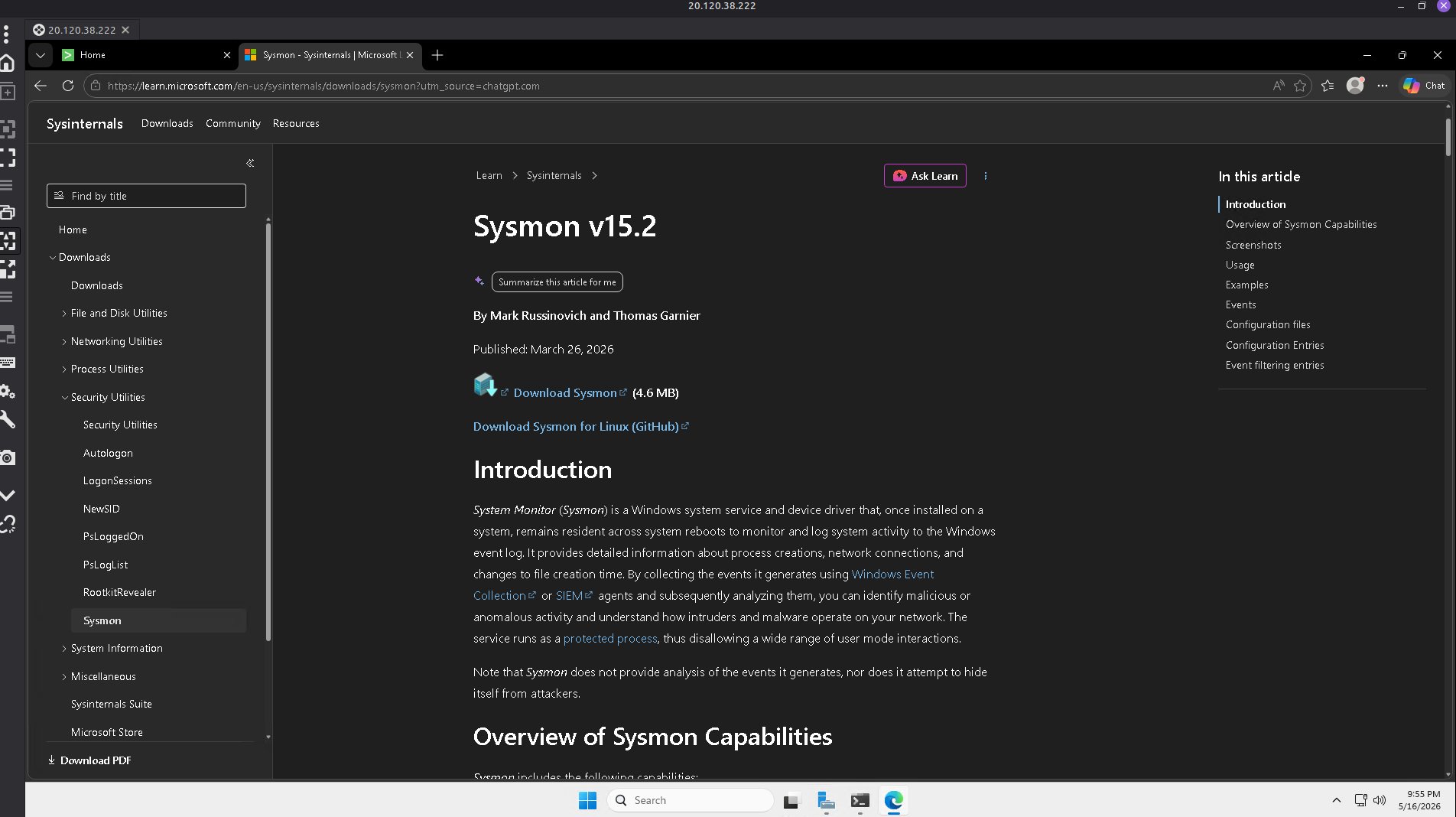
Task: Add page to favorites with star icon
Action: click(1300, 86)
